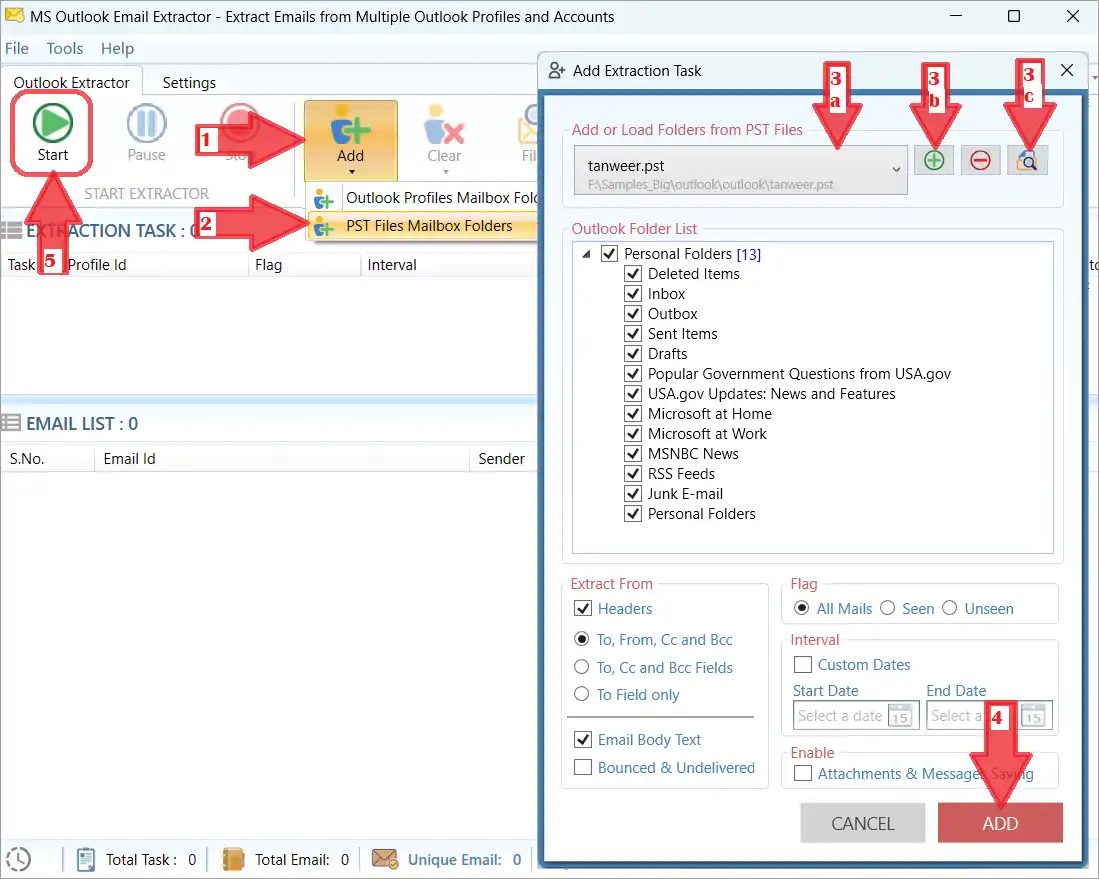This screenshot has height=879, width=1099.
Task: Click the Total Task clipboard icon
Action: [x=86, y=859]
